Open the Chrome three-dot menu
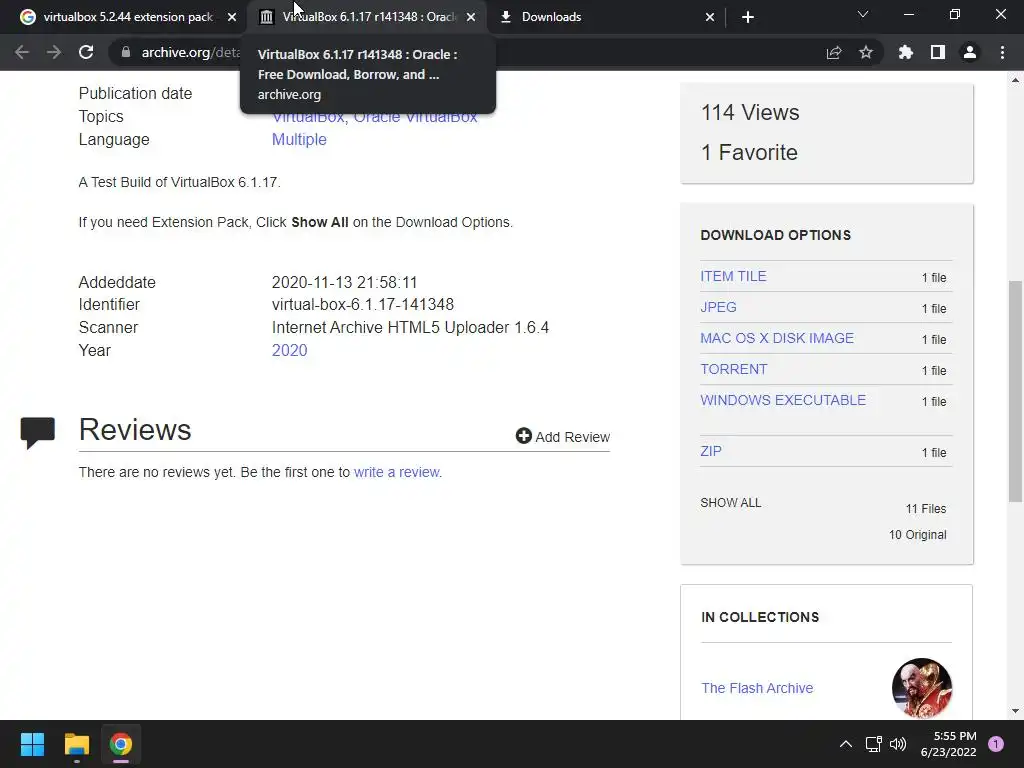This screenshot has width=1024, height=768. (1002, 52)
